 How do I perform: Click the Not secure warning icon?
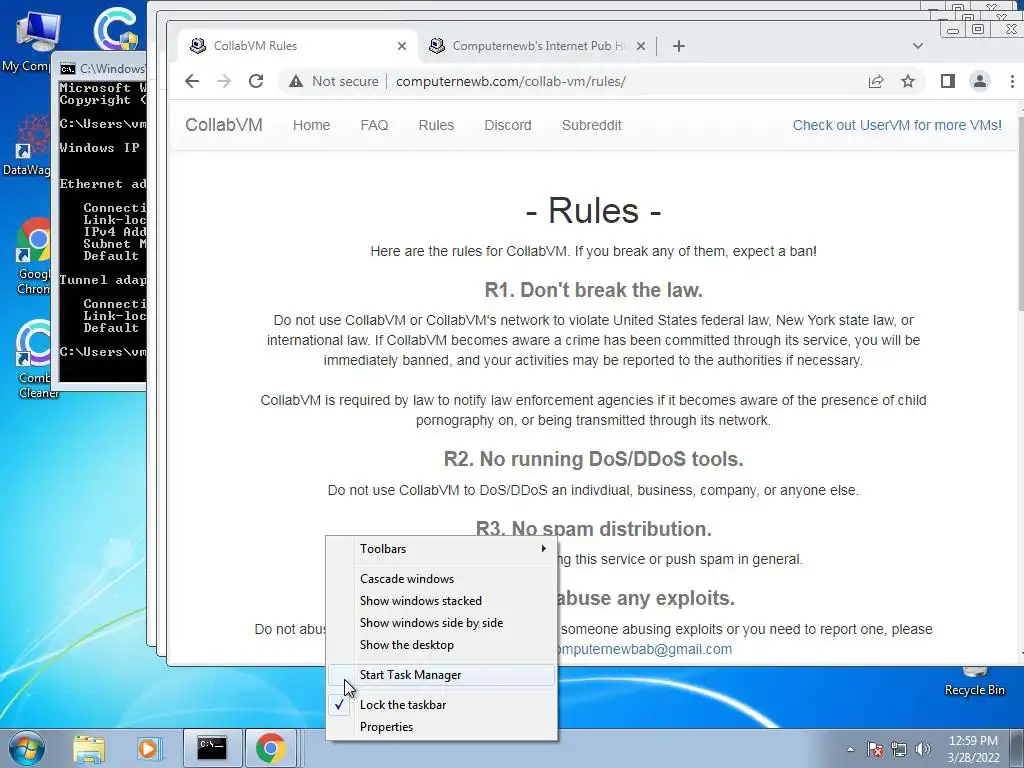pyautogui.click(x=296, y=81)
